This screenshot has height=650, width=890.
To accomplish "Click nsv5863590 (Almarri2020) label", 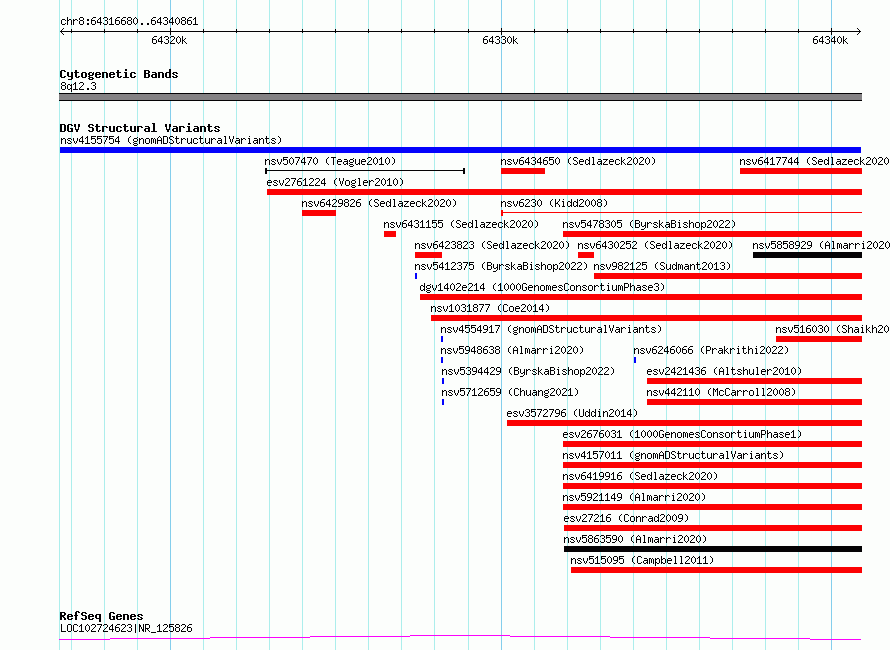I will [x=635, y=539].
